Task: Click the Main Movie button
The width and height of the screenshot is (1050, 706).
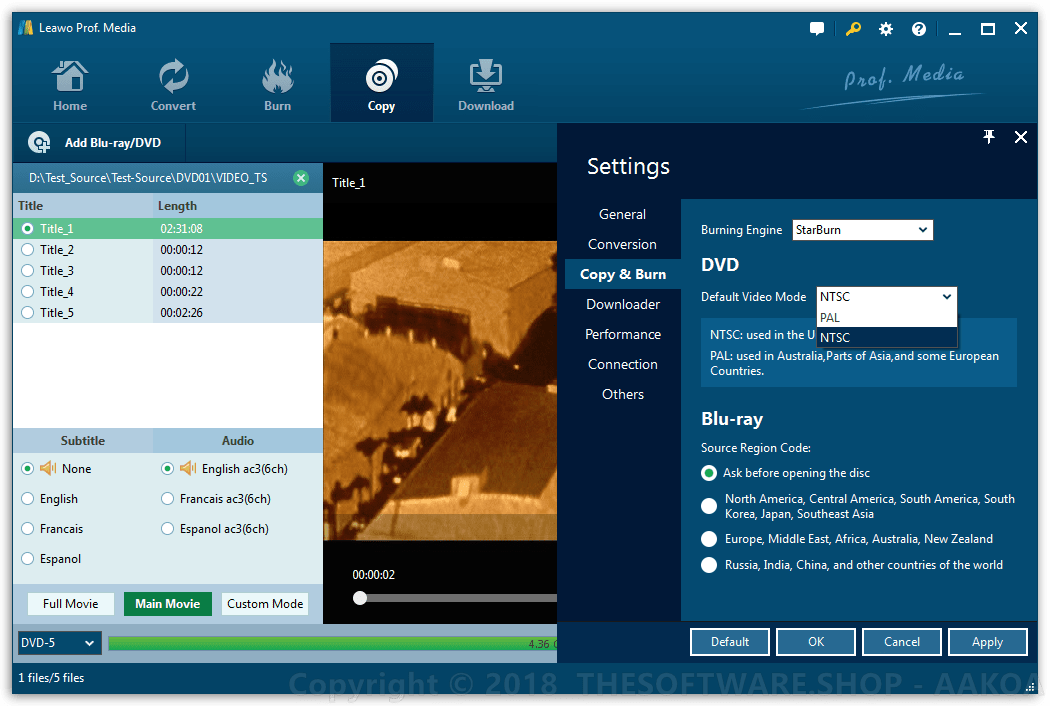Action: (x=167, y=604)
